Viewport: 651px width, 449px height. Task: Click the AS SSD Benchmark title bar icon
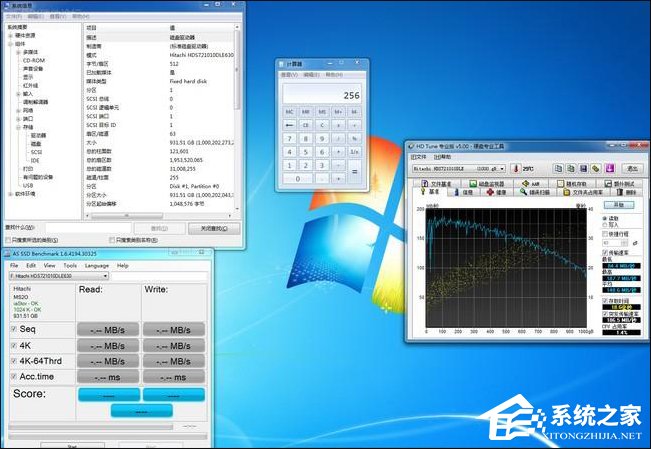[8, 254]
